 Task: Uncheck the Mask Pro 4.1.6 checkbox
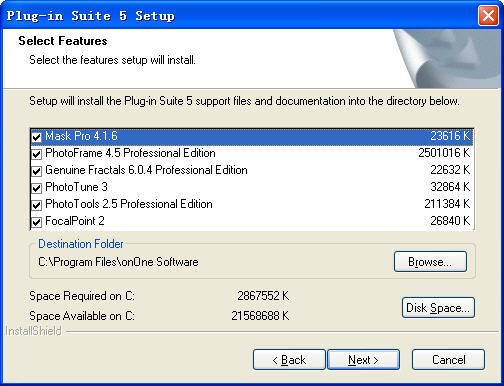[36, 137]
